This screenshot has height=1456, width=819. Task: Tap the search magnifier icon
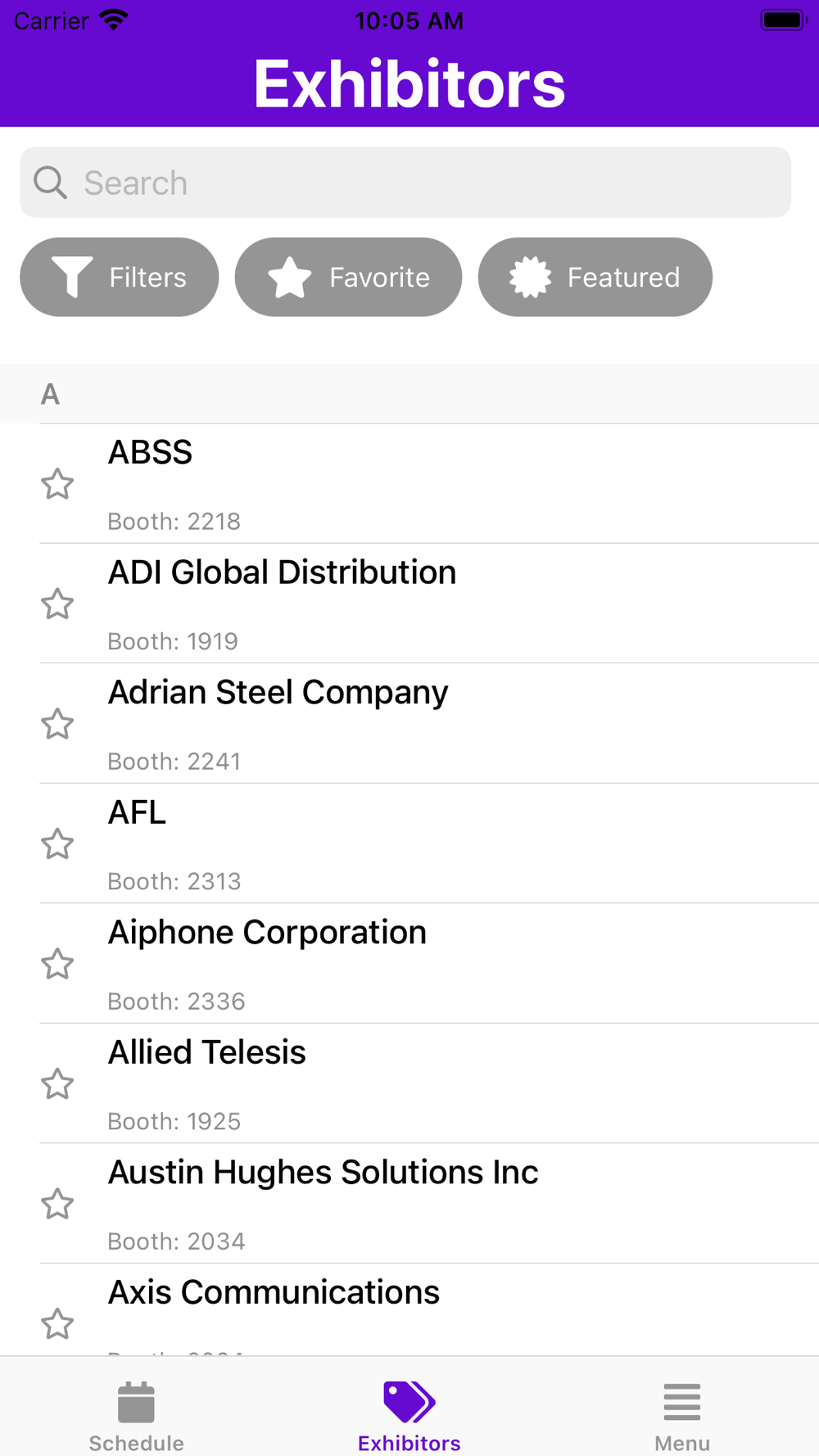(50, 183)
